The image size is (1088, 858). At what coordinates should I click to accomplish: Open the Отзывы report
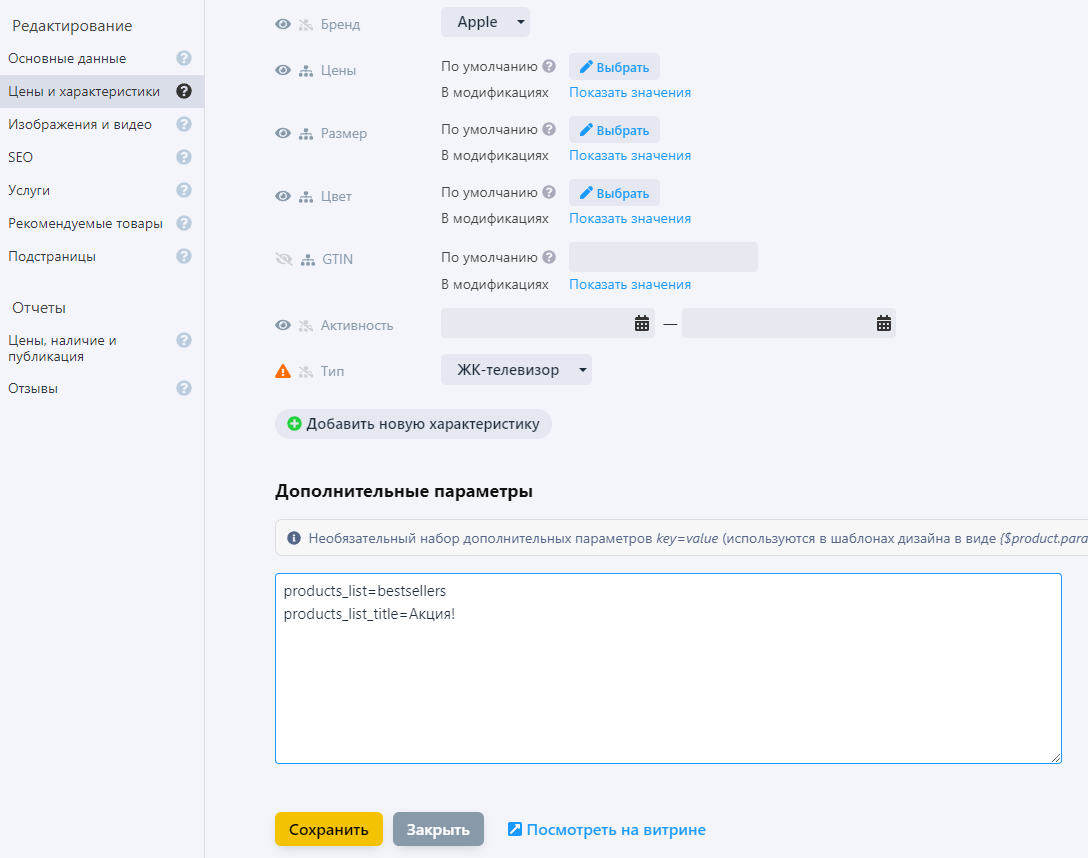(33, 388)
